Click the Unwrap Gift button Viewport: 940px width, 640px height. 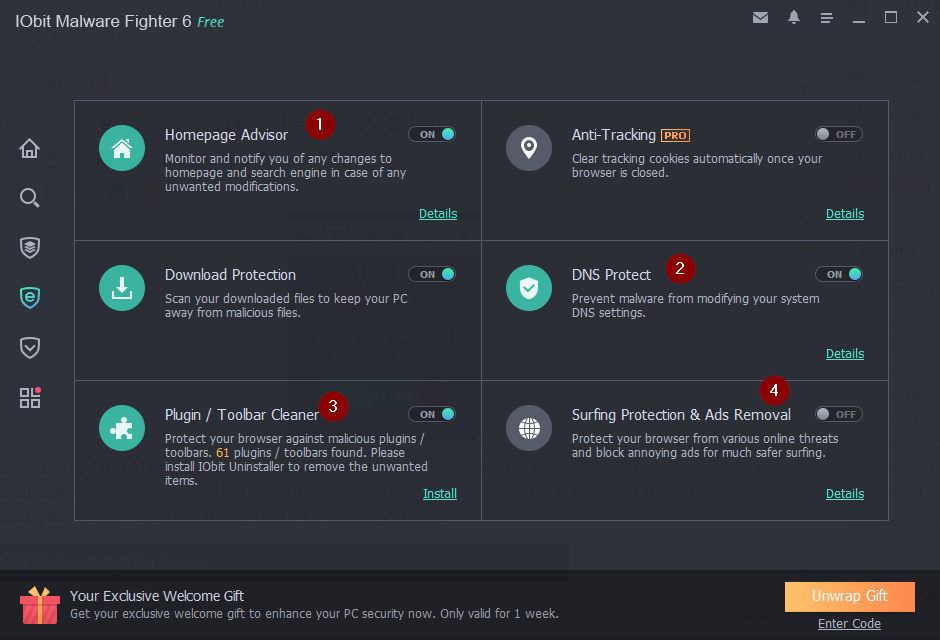pos(849,596)
